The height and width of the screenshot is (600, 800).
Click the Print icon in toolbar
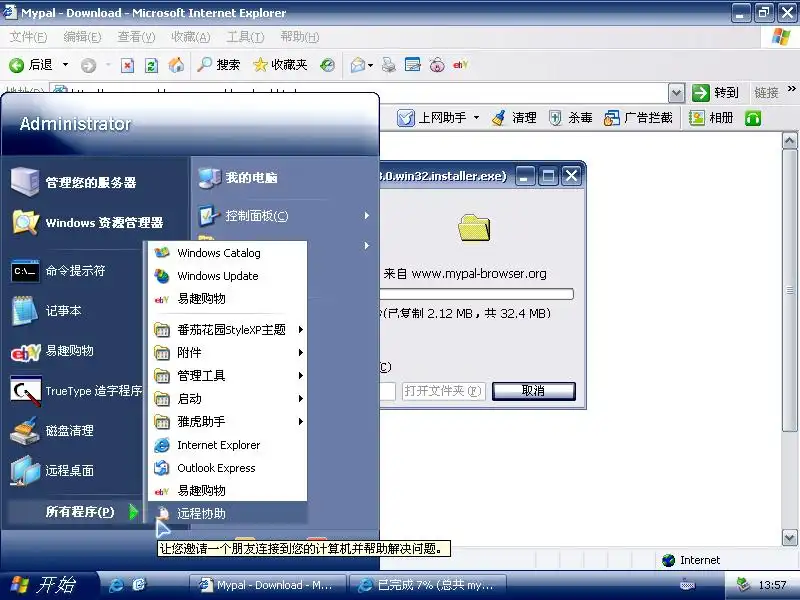(389, 65)
